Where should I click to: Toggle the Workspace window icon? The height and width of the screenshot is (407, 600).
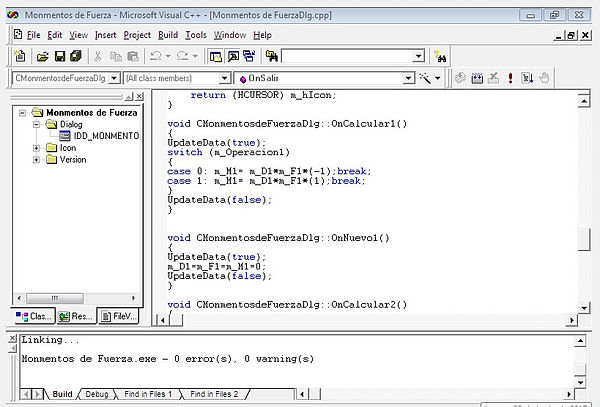coord(215,57)
